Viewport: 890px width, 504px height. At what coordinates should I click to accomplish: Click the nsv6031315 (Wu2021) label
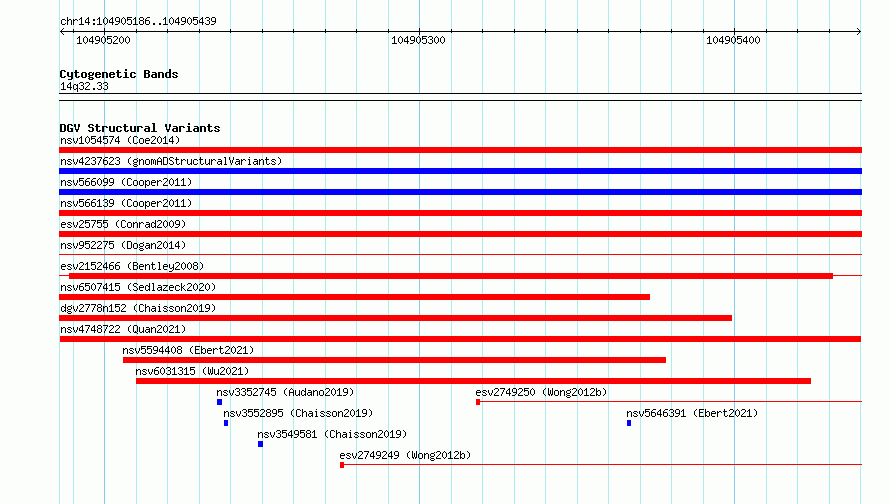click(x=192, y=371)
